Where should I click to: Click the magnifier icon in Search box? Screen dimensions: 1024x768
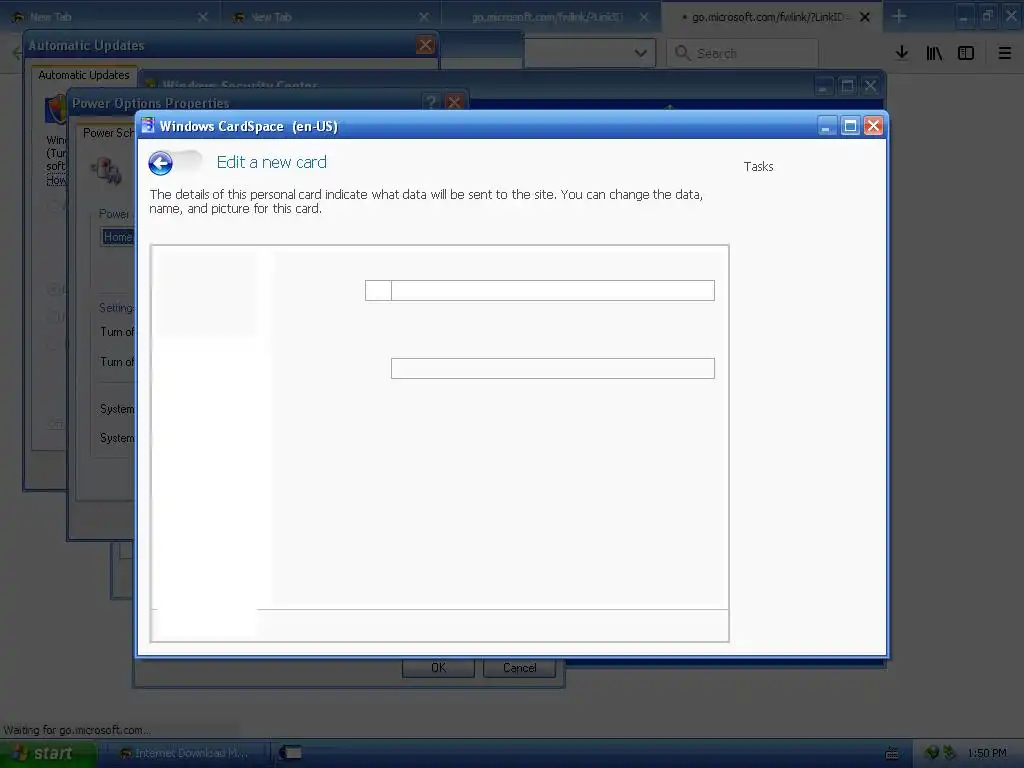pyautogui.click(x=682, y=53)
